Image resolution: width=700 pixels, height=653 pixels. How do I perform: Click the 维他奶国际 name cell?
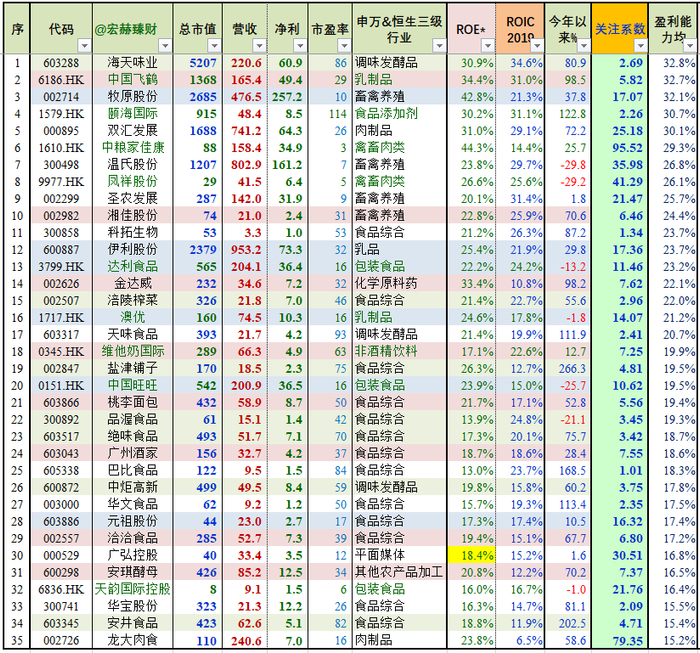pos(133,351)
